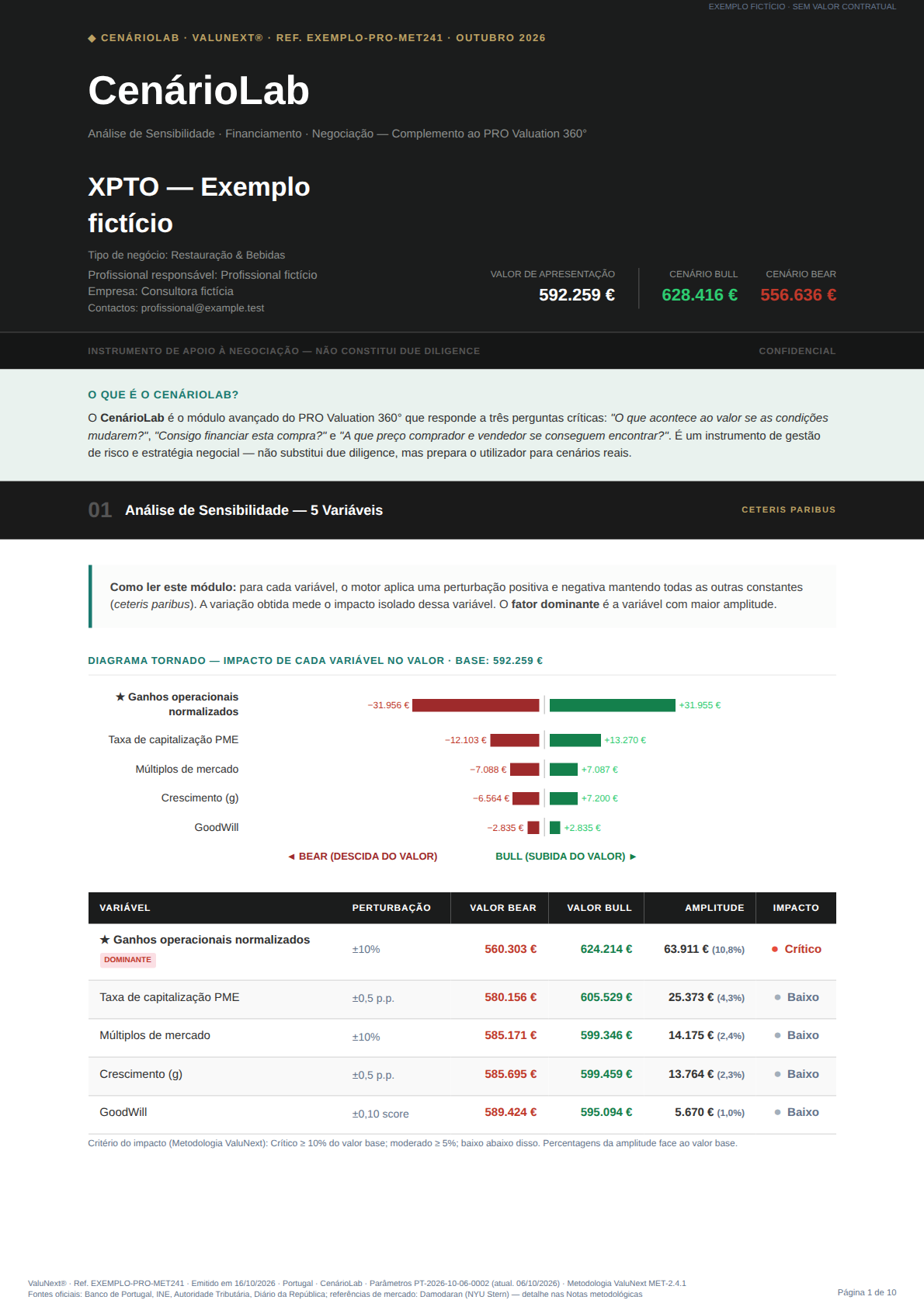Click the AMPLITUDE column header
Image resolution: width=924 pixels, height=1307 pixels.
coord(714,908)
